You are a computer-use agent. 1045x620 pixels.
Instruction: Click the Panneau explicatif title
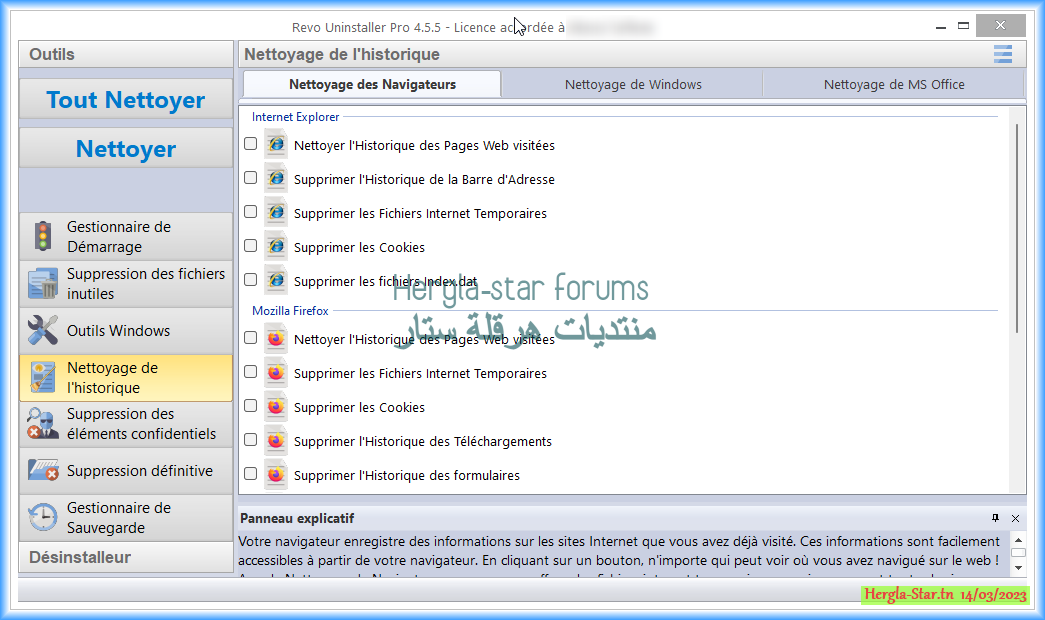pos(297,518)
